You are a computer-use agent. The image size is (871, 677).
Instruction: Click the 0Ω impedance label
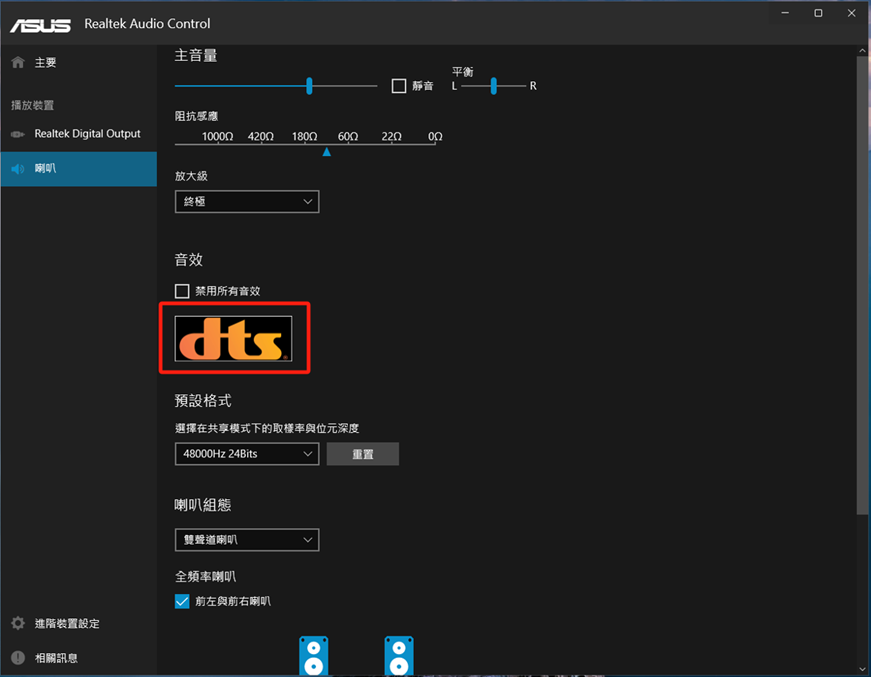click(435, 137)
